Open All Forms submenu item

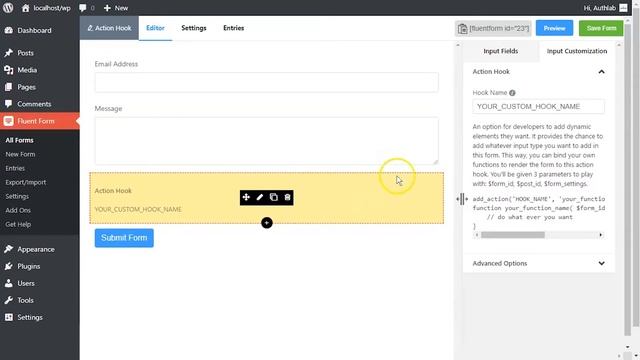point(20,140)
